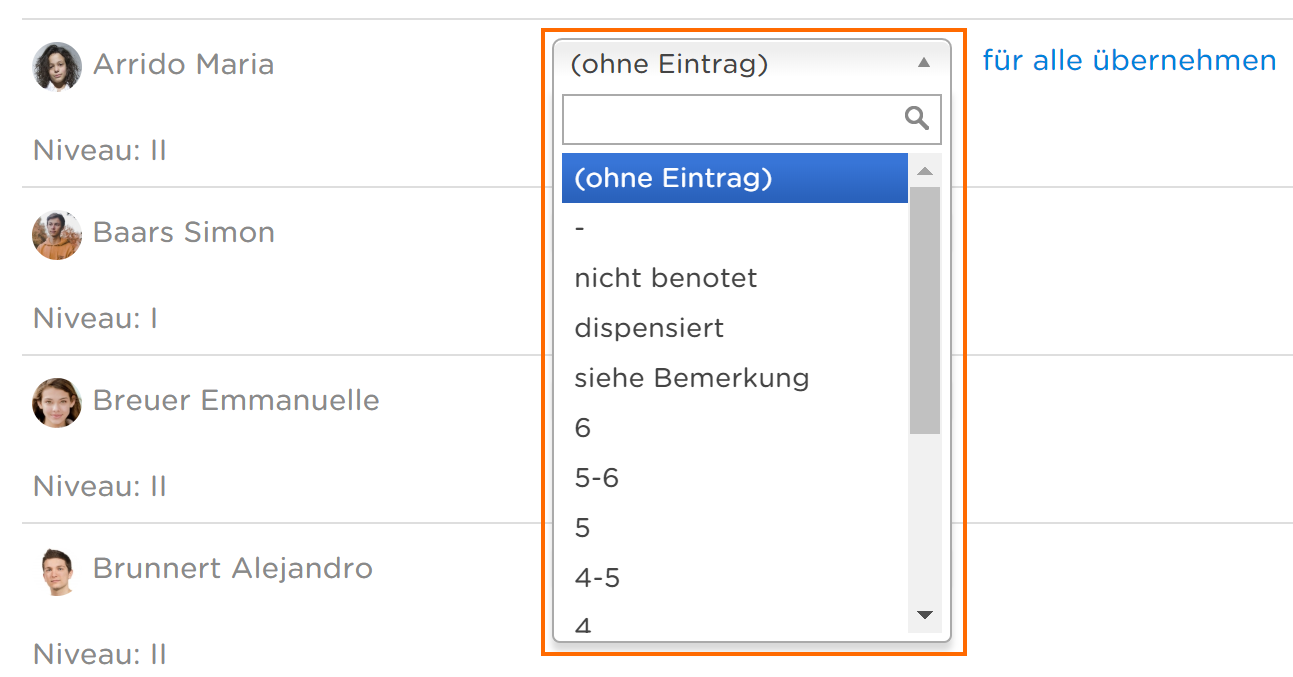Collapse the '(ohne Eintrag)' grade dropdown
1293x677 pixels.
pyautogui.click(x=751, y=65)
